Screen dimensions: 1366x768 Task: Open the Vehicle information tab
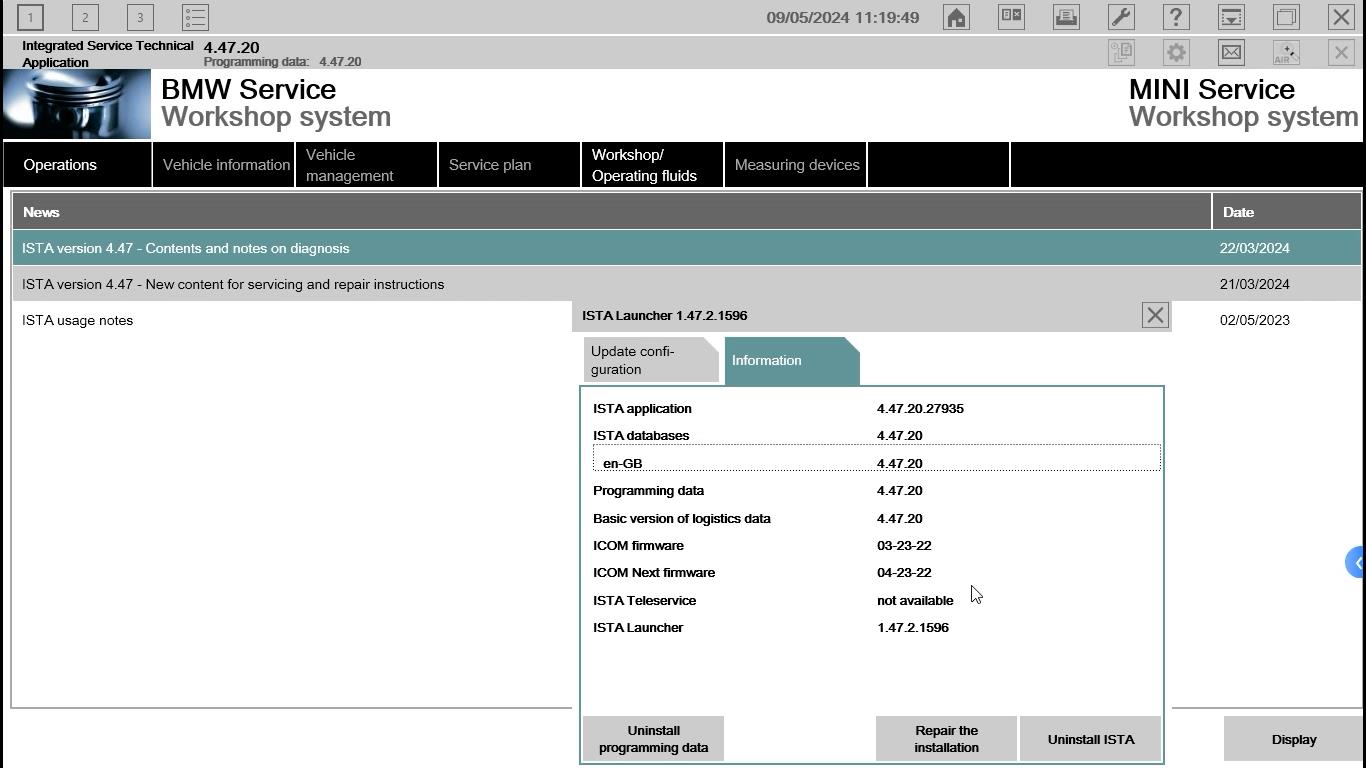(x=224, y=165)
